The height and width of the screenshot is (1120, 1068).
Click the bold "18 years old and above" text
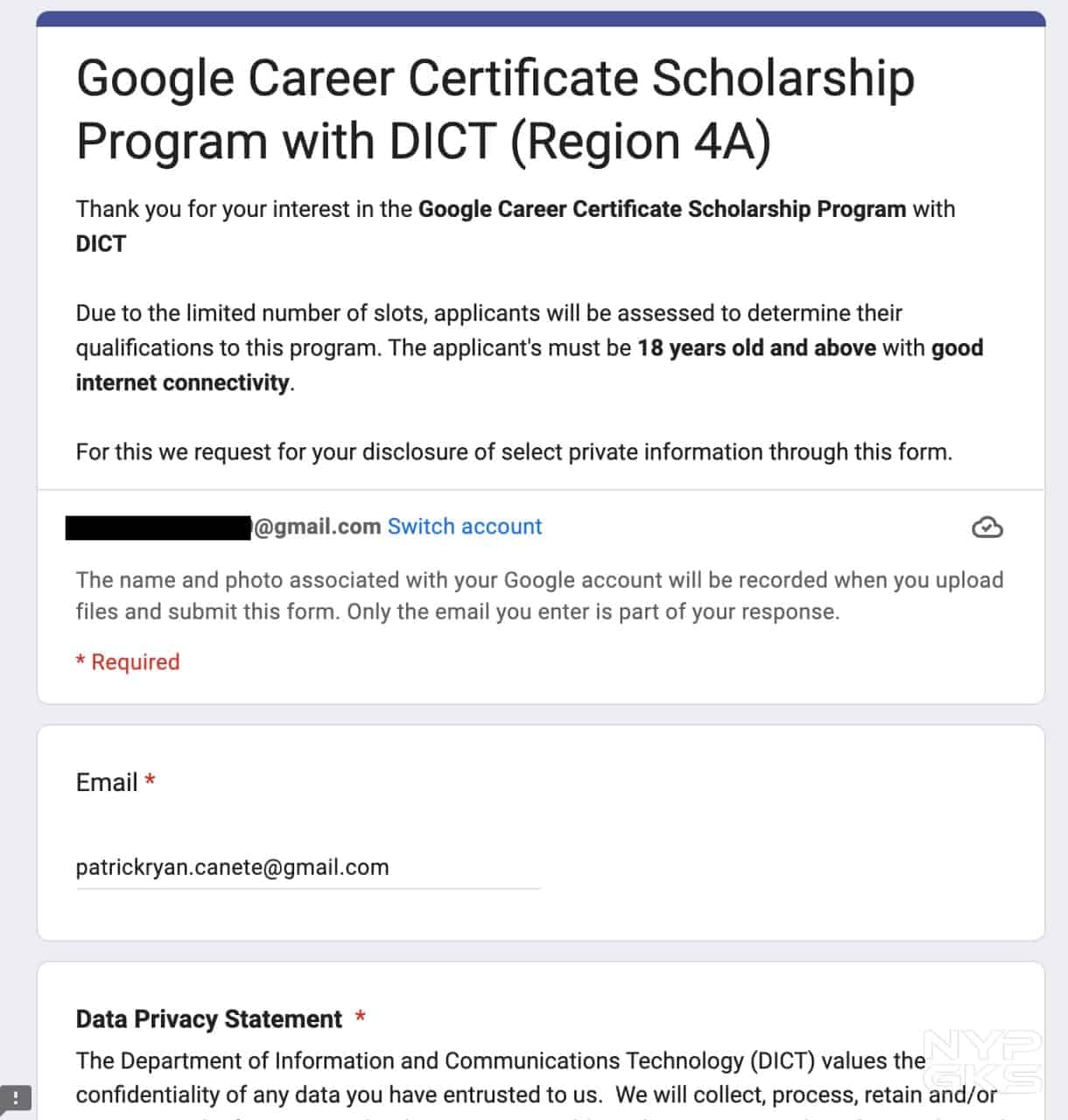(756, 348)
